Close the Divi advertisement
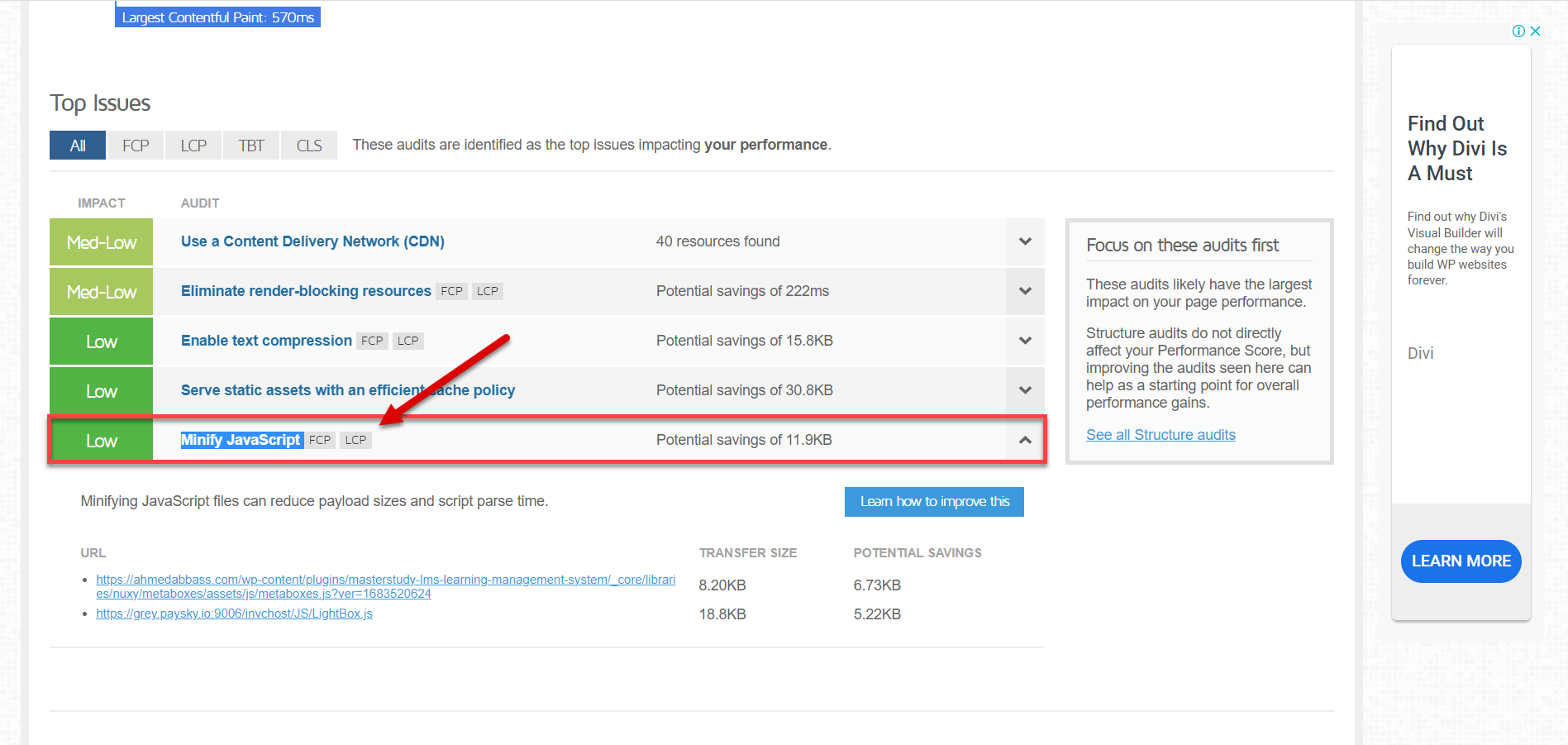The height and width of the screenshot is (745, 1568). pos(1535,31)
